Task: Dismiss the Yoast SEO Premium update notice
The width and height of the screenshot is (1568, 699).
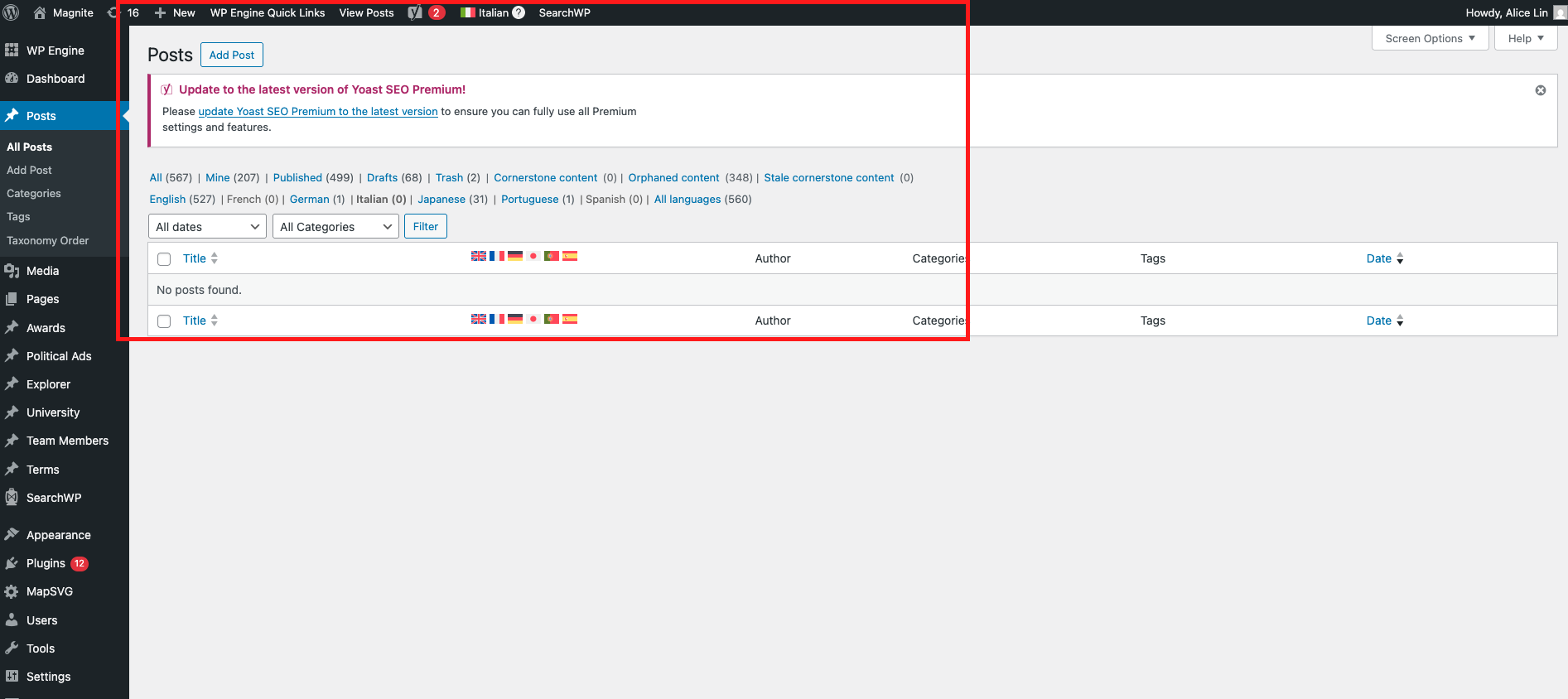Action: coord(1541,90)
